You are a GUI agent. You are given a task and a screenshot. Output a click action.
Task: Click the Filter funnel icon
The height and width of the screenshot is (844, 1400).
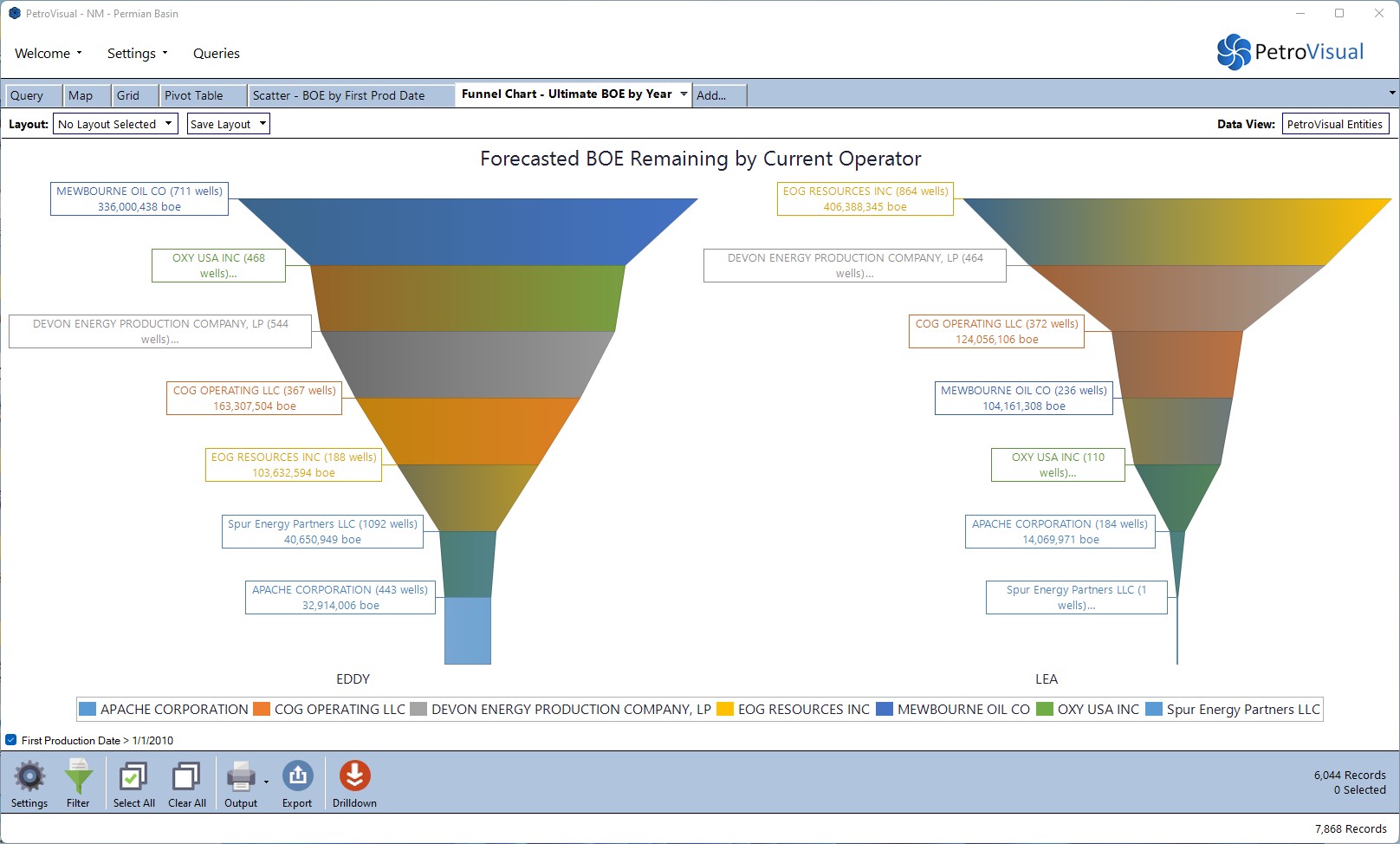pos(78,777)
